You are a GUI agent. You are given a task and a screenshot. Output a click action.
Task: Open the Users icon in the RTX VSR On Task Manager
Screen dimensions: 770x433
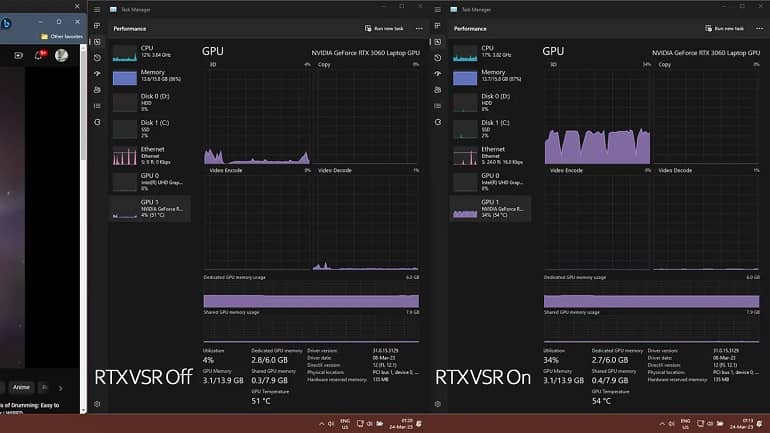click(438, 90)
